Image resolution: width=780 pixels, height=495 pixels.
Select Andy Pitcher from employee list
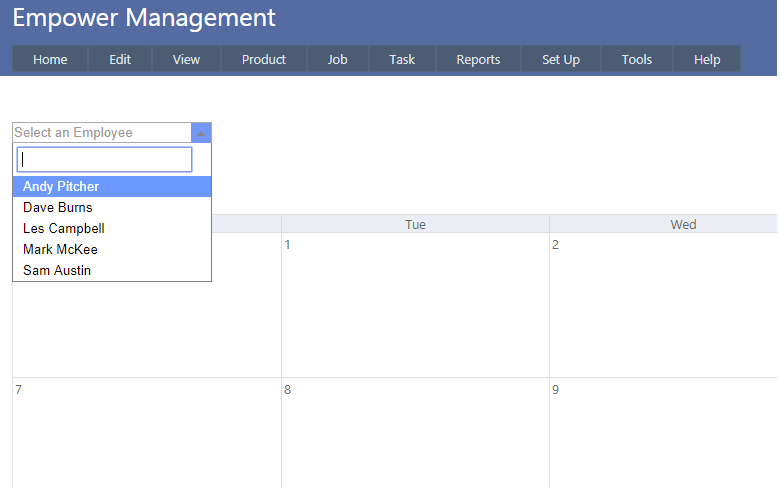click(x=61, y=187)
